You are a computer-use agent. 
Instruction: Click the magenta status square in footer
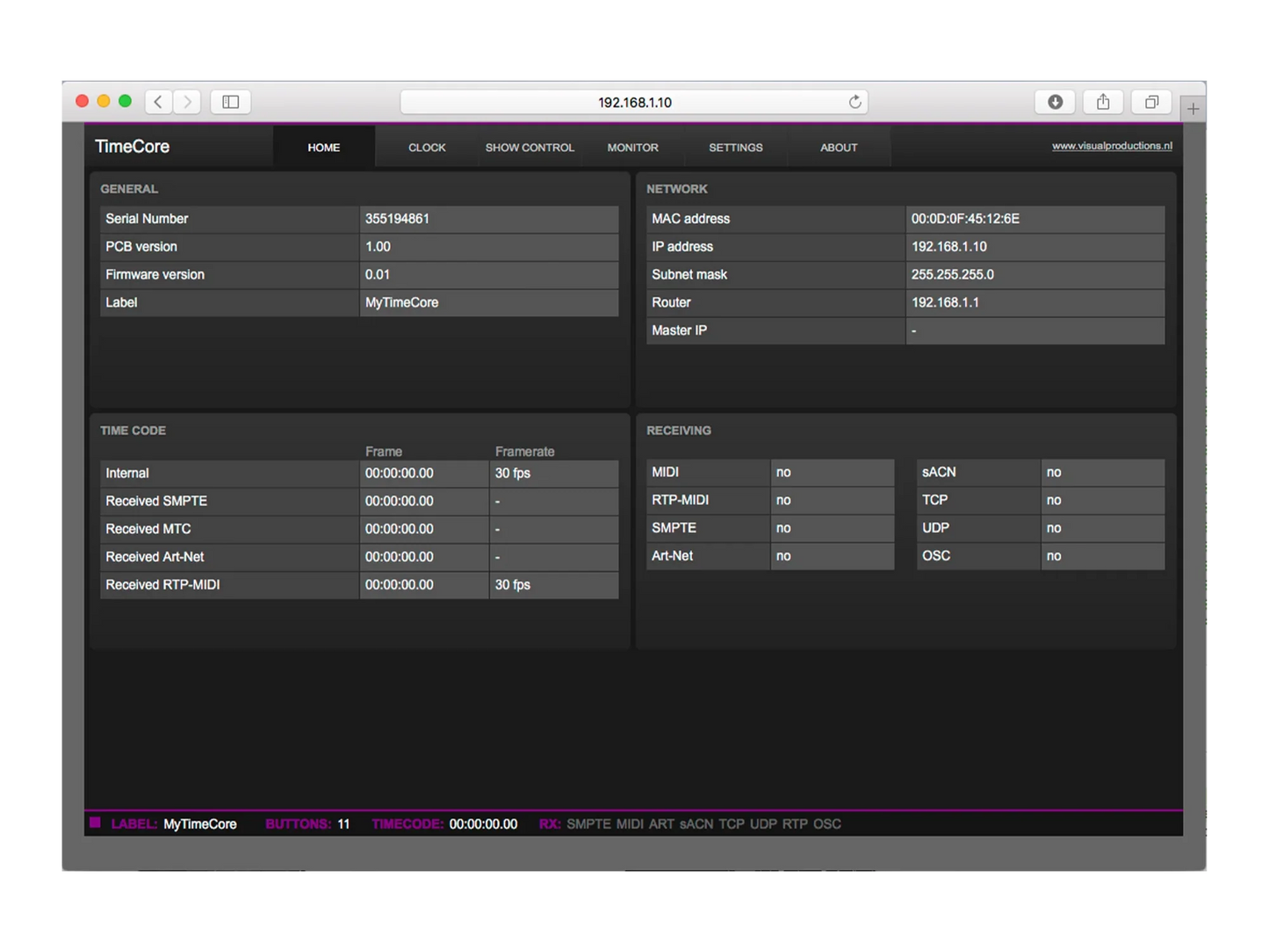click(x=95, y=823)
